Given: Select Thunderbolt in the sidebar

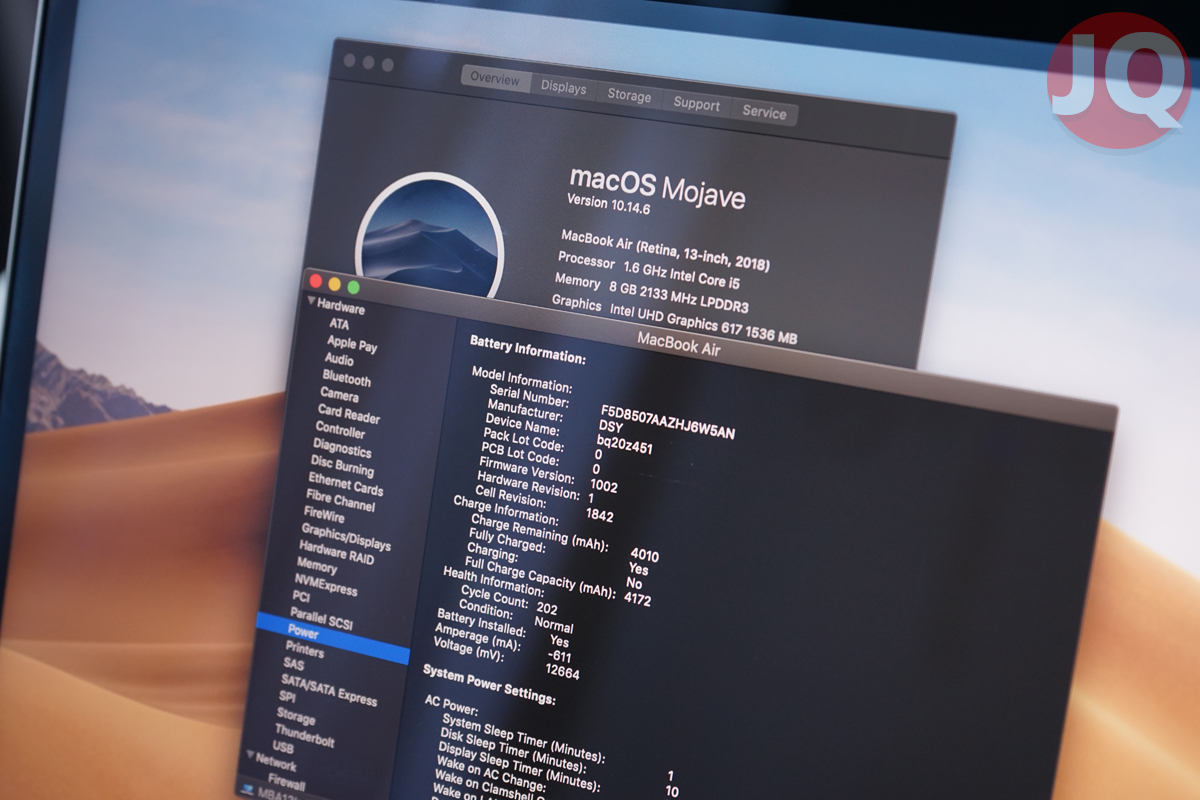Looking at the screenshot, I should coord(304,736).
